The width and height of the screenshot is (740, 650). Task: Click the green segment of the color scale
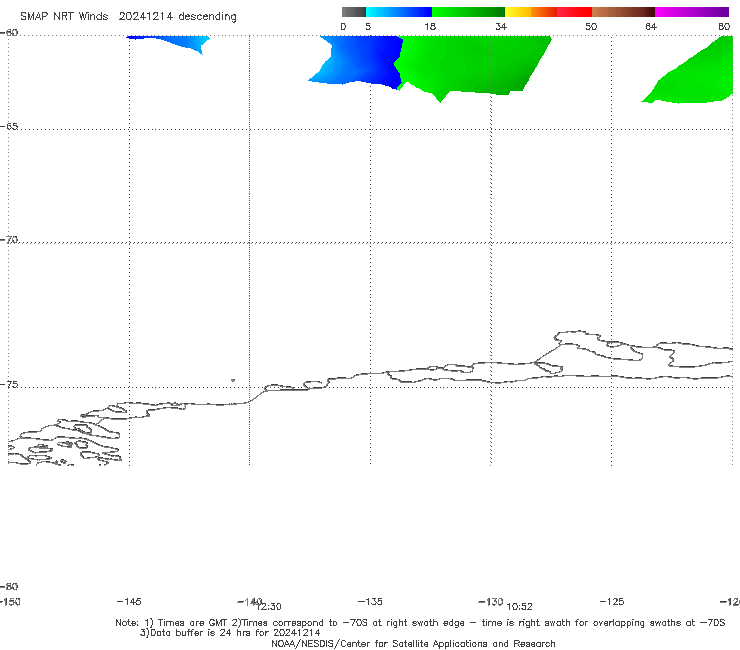468,12
